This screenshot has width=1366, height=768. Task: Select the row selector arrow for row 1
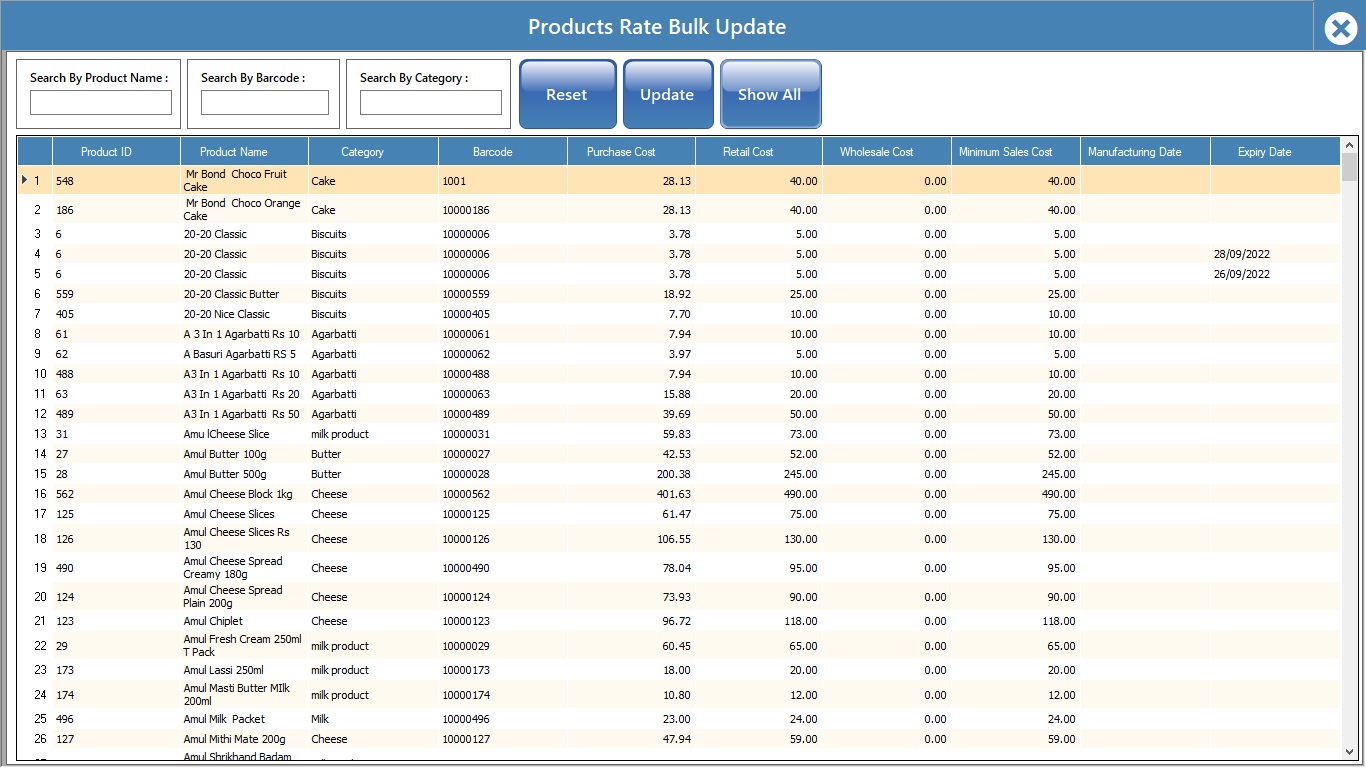pos(25,181)
